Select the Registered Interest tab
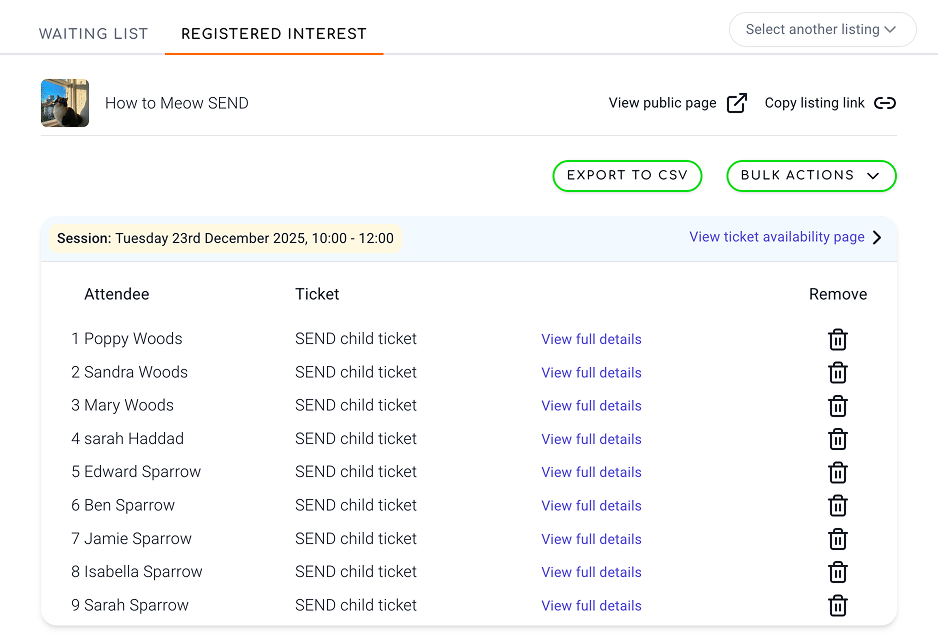Image resolution: width=938 pixels, height=642 pixels. coord(273,34)
